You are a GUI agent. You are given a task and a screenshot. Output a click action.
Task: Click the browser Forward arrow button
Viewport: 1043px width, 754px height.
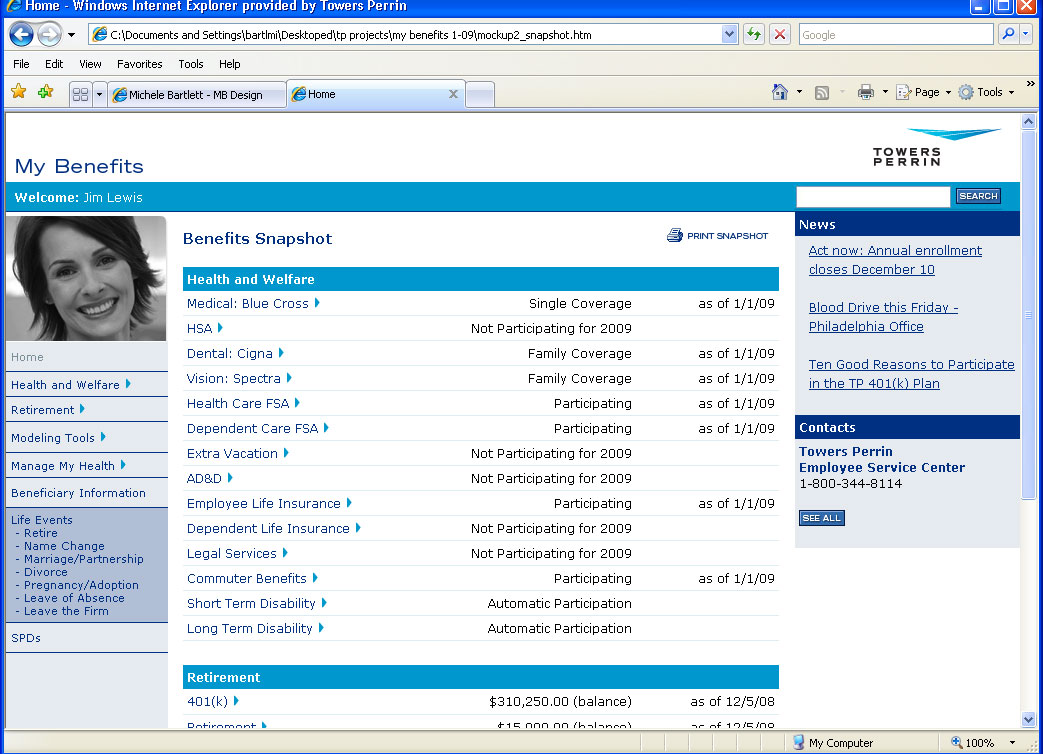(49, 35)
